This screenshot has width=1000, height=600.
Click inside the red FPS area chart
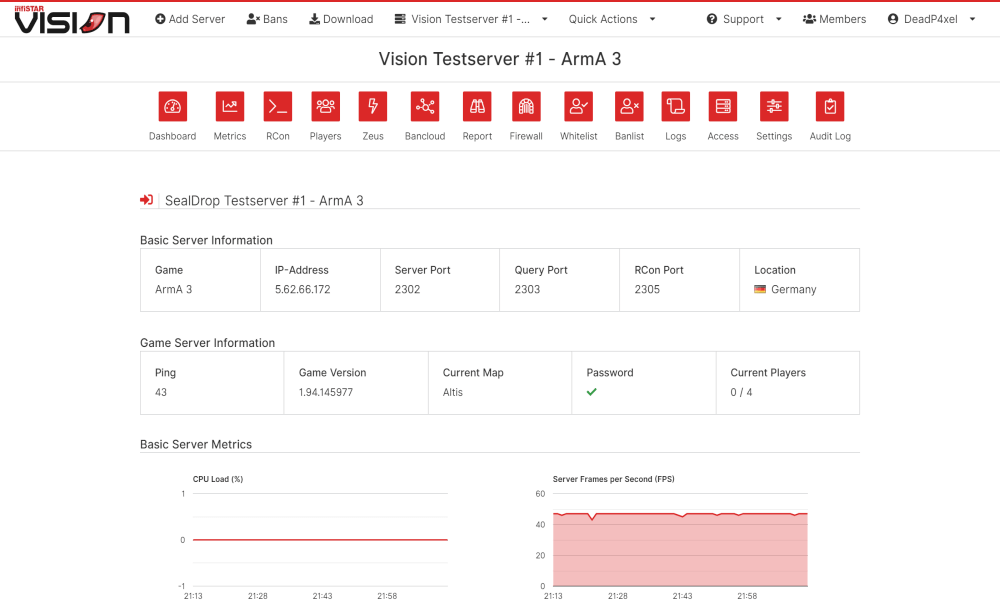pos(680,550)
